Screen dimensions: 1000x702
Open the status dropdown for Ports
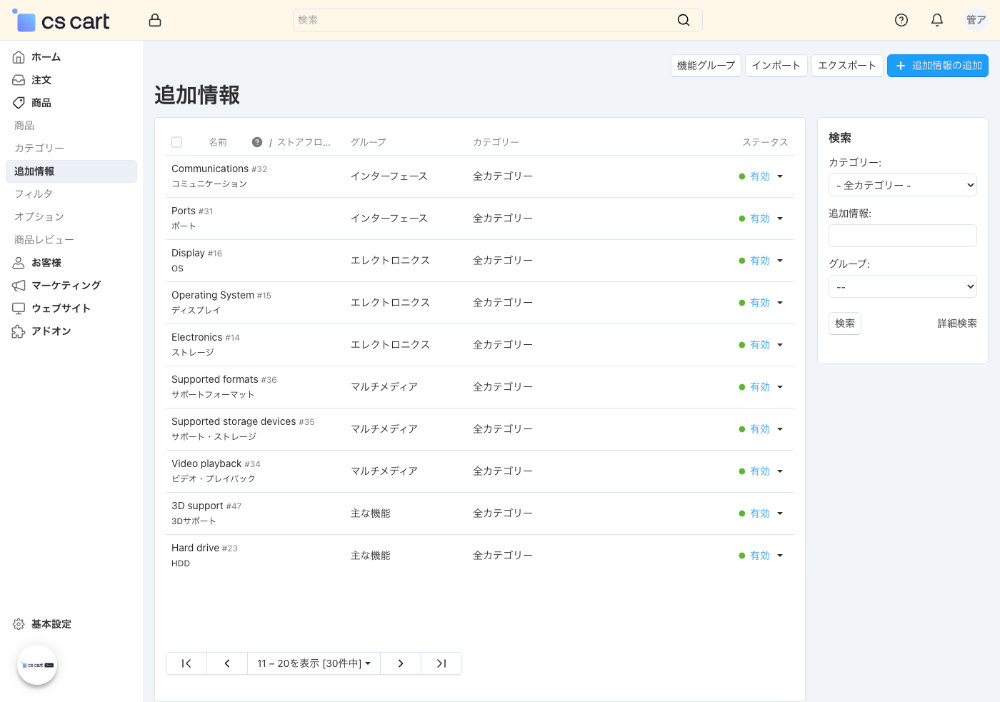click(x=781, y=218)
